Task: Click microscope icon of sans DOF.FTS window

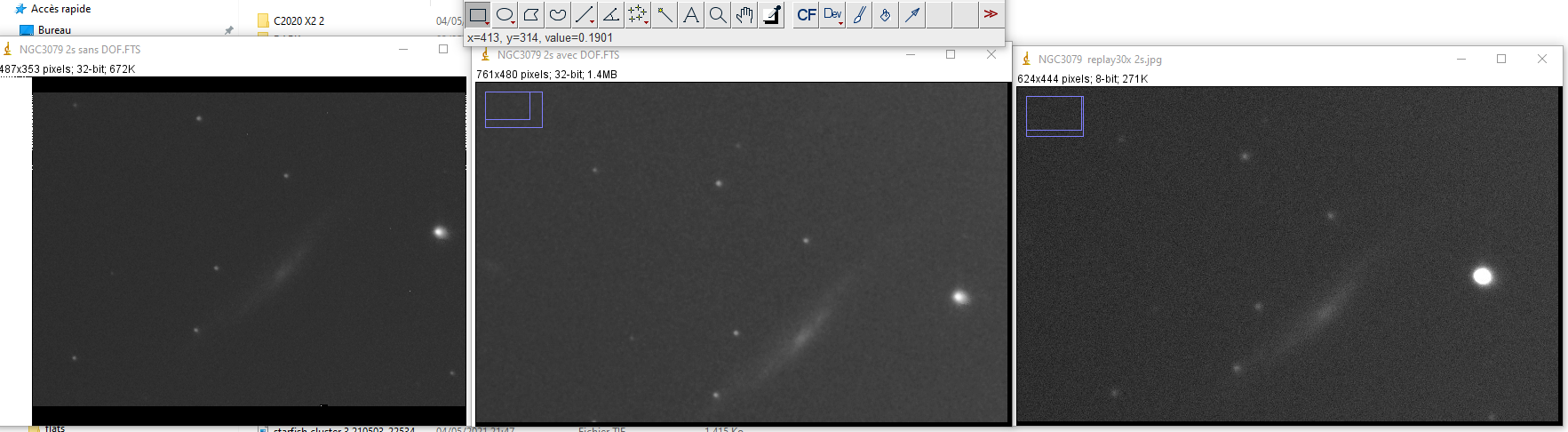Action: click(8, 49)
